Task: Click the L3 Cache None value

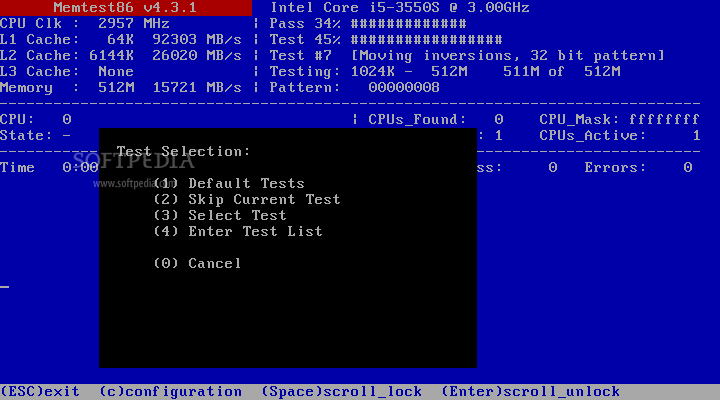Action: pyautogui.click(x=116, y=72)
